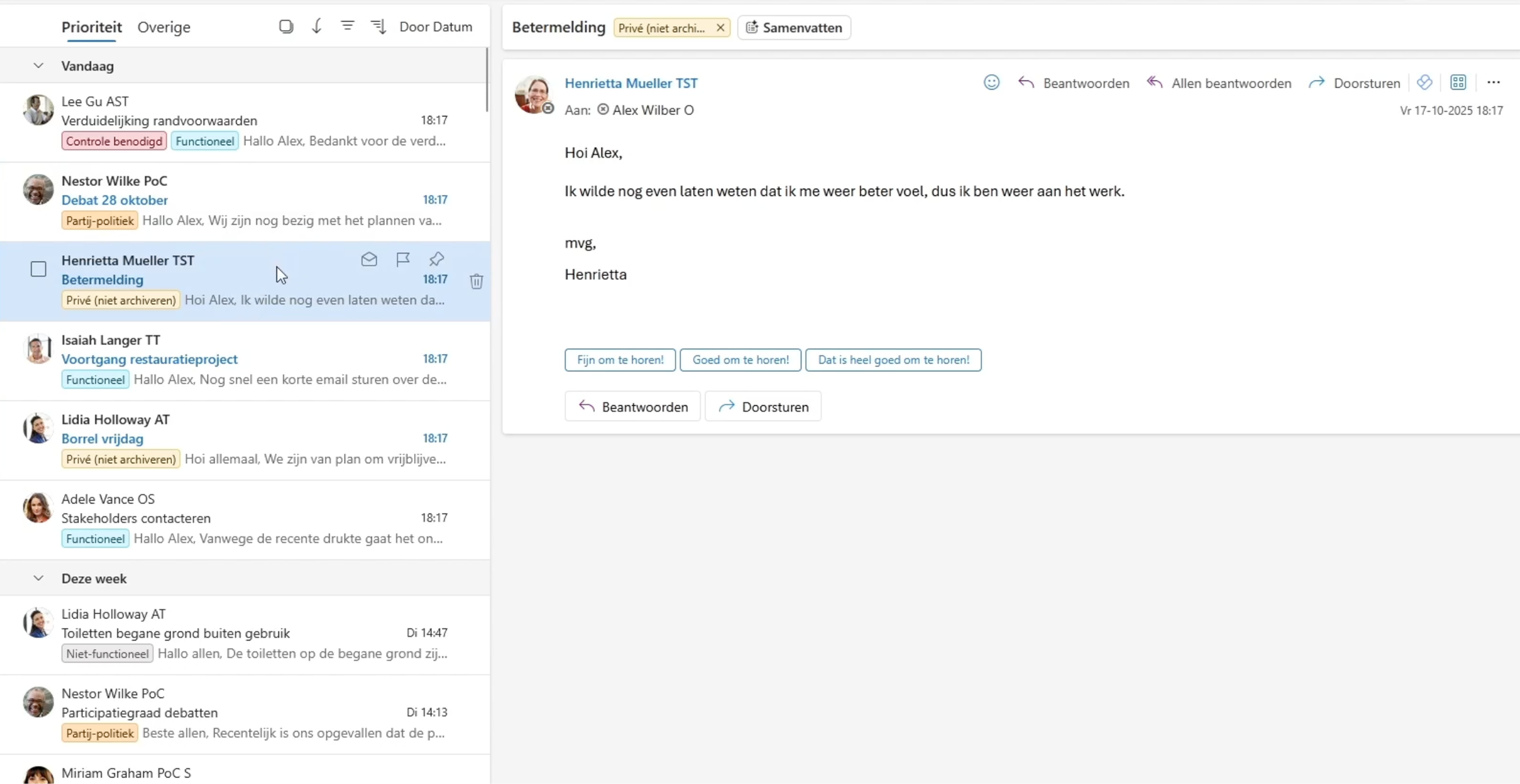Click Isaiah Langer TT avatar

pyautogui.click(x=38, y=349)
